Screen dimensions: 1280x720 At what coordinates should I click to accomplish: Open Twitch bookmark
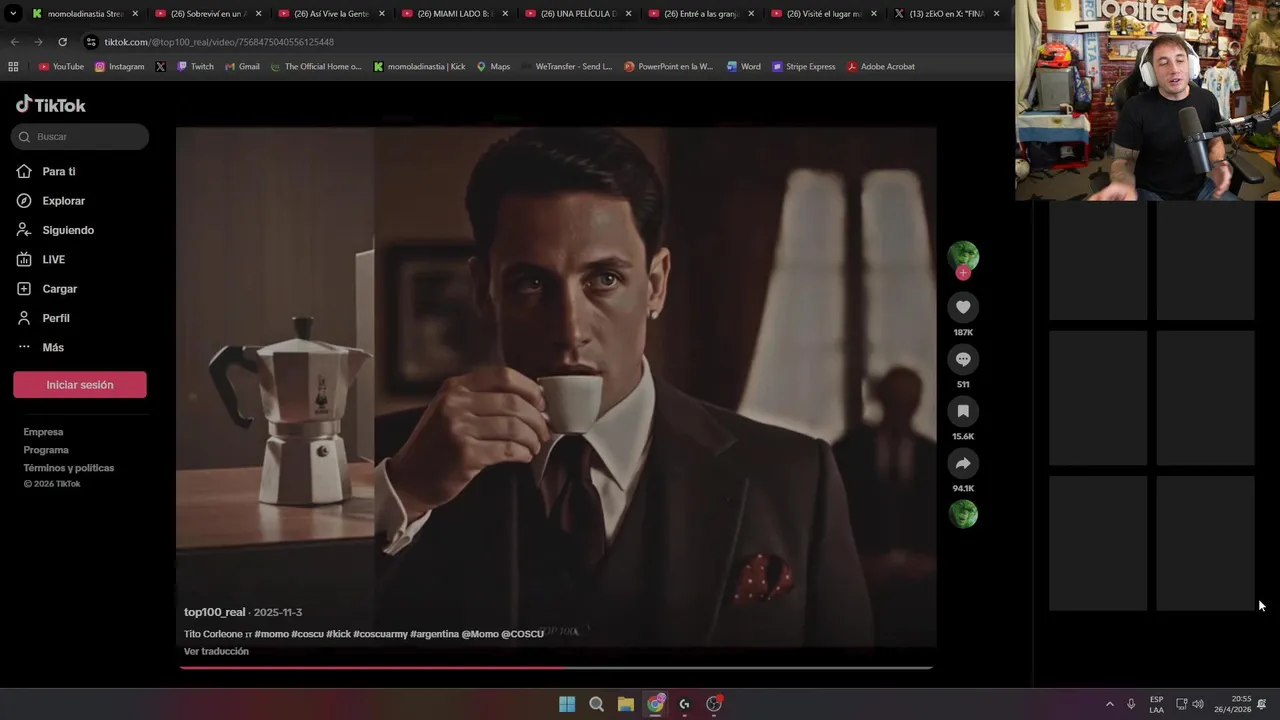(195, 67)
